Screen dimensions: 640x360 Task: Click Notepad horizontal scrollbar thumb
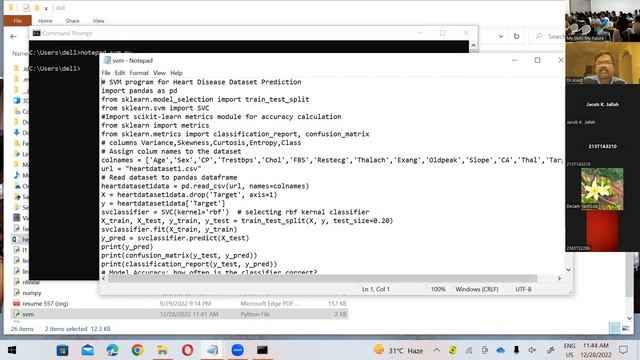pos(322,278)
